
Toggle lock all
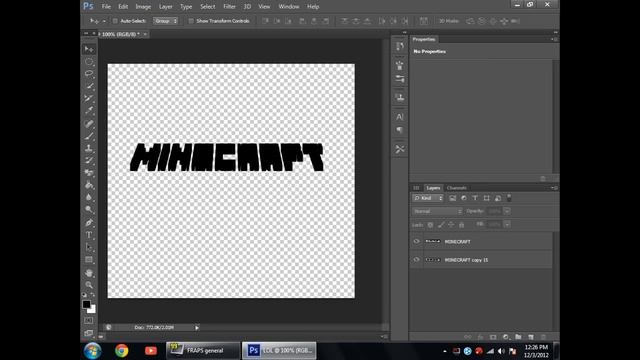pyautogui.click(x=462, y=224)
